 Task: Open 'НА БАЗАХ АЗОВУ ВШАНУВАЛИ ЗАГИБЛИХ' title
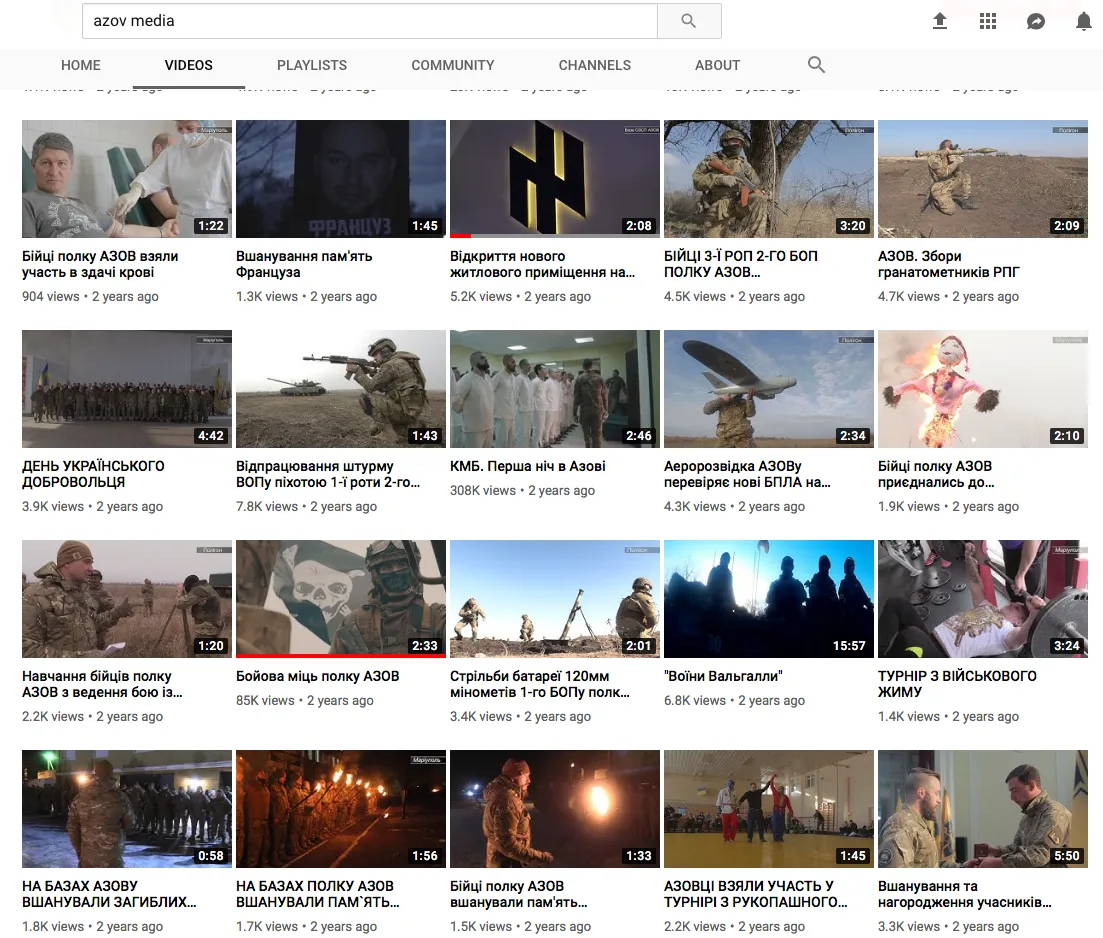point(109,894)
